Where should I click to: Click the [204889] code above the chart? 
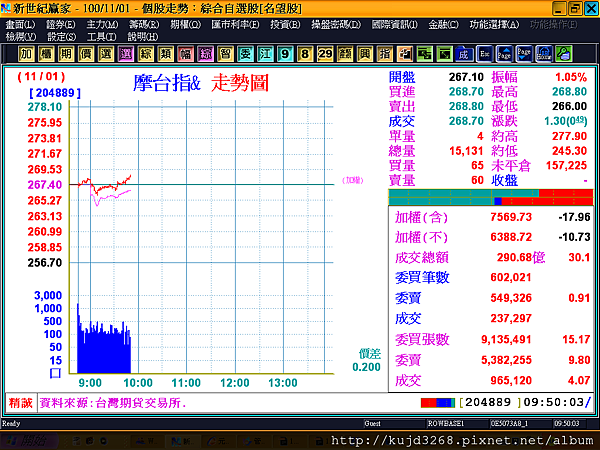pyautogui.click(x=55, y=93)
